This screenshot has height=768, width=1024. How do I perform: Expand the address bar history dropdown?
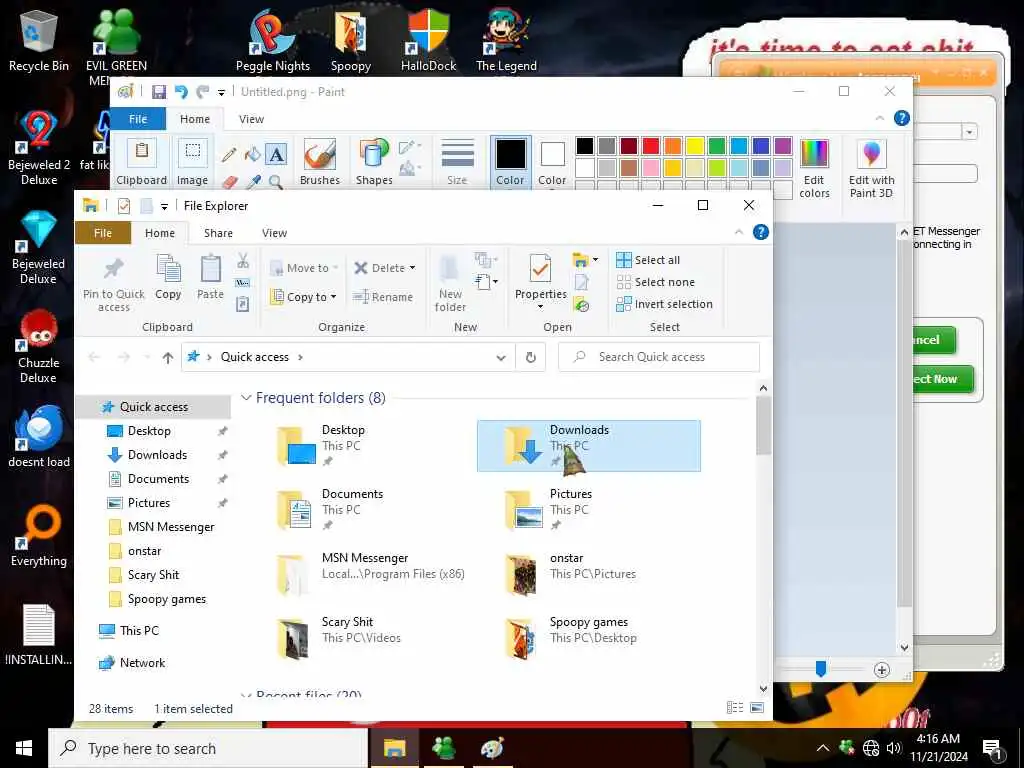click(x=501, y=357)
